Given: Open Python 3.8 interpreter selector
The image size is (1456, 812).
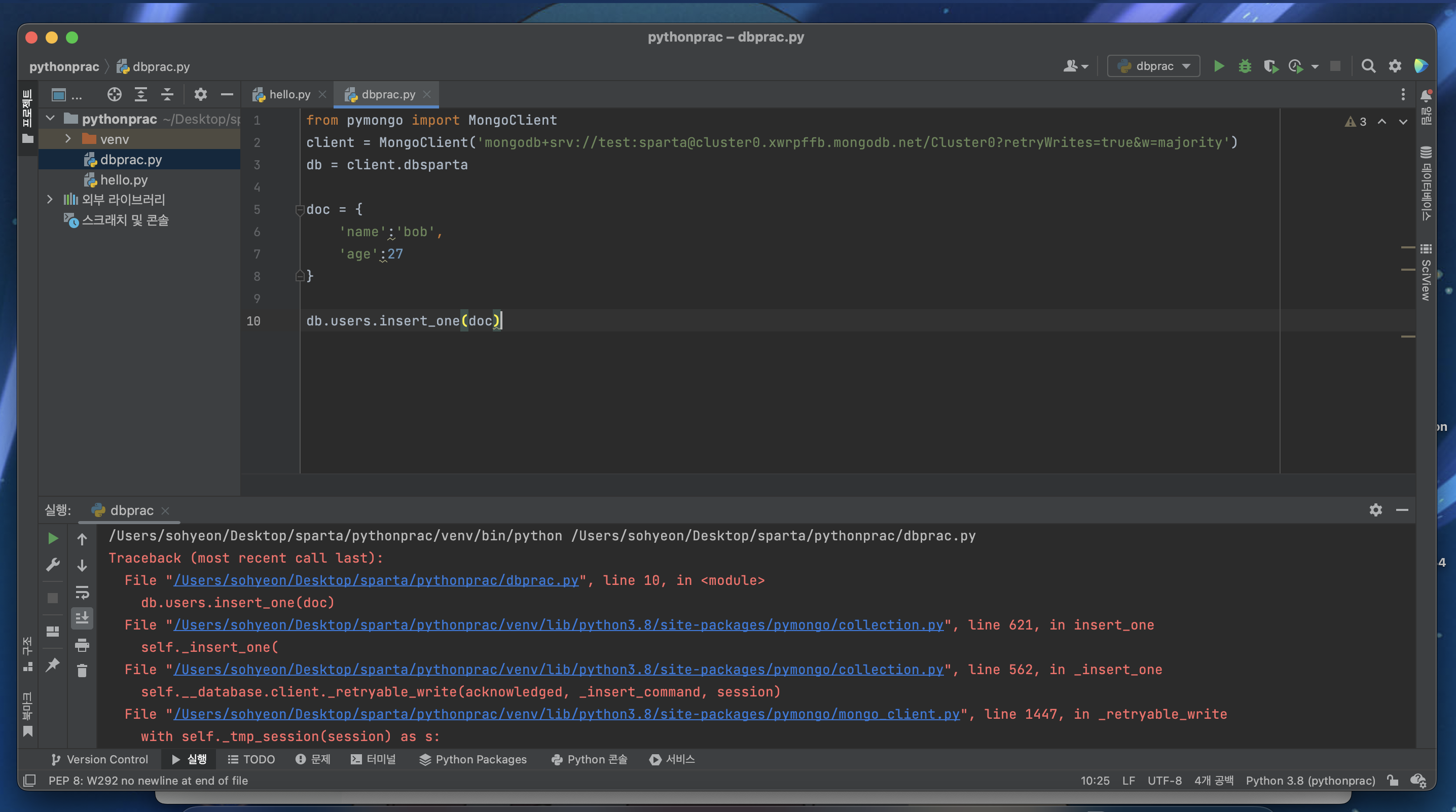Looking at the screenshot, I should pyautogui.click(x=1310, y=781).
